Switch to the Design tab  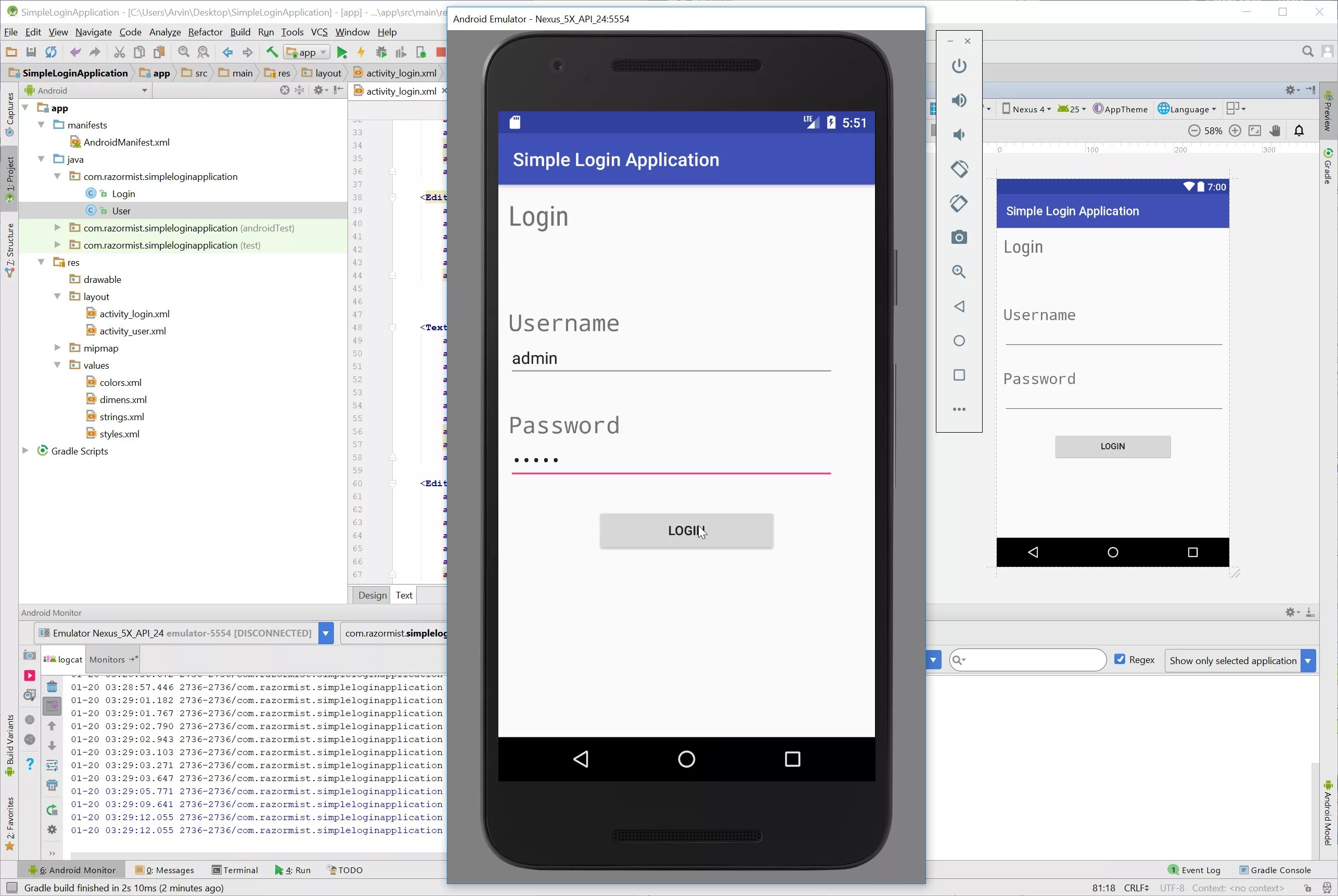372,595
